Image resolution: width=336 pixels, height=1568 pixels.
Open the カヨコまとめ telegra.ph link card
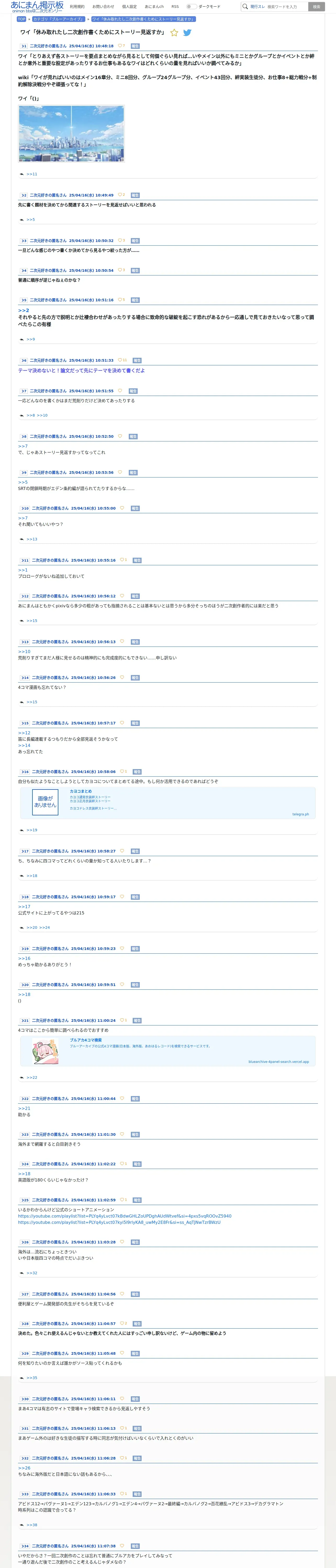click(168, 802)
